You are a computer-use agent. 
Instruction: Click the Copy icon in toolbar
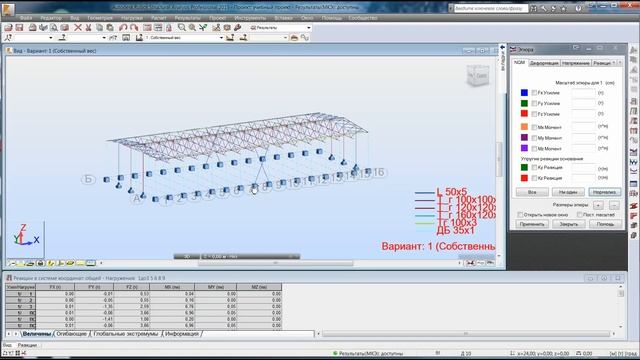[99, 27]
